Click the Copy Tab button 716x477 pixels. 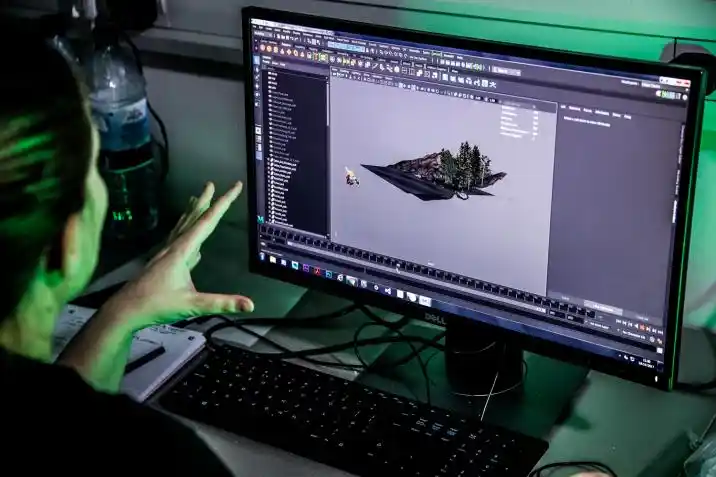coord(642,318)
